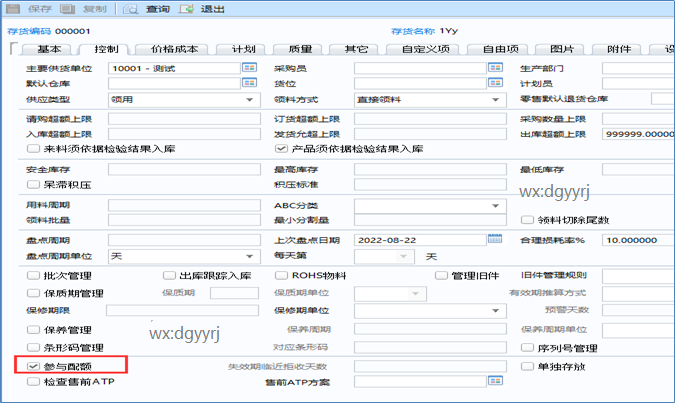
Task: Click 存货名称 value 1Yy
Action: click(x=449, y=31)
